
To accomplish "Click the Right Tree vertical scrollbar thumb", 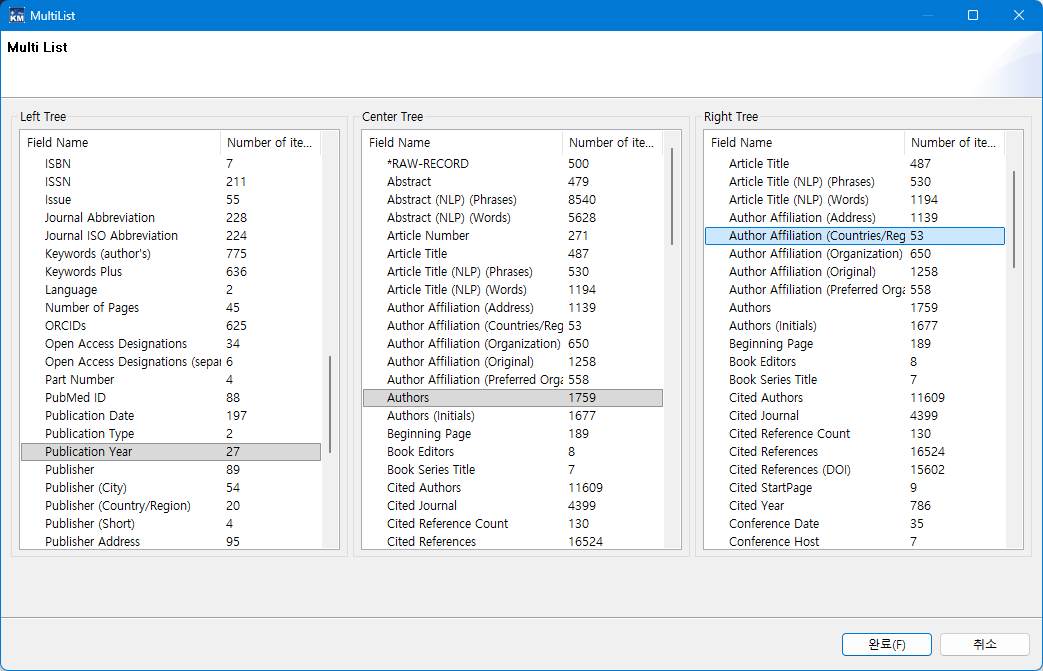I will 1014,218.
